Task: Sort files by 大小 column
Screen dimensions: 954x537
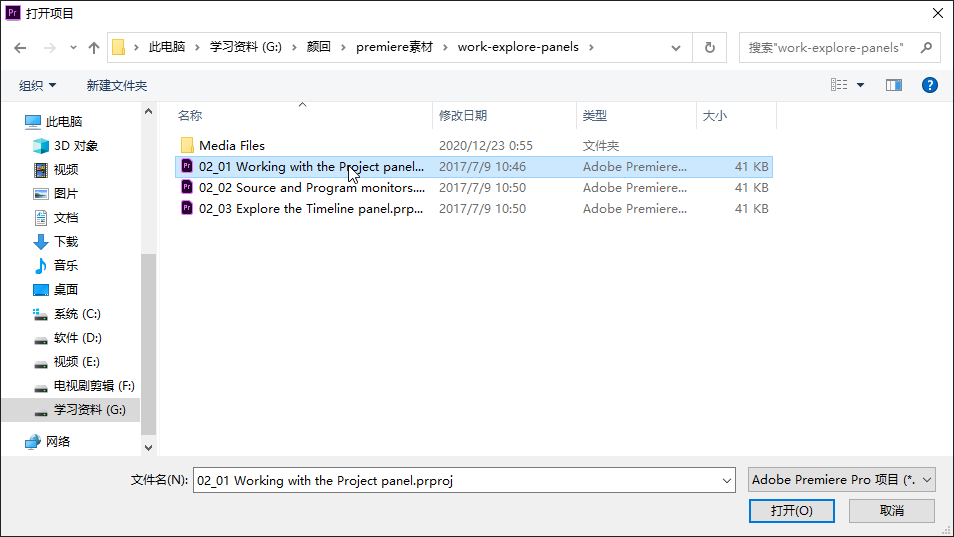Action: pyautogui.click(x=715, y=116)
